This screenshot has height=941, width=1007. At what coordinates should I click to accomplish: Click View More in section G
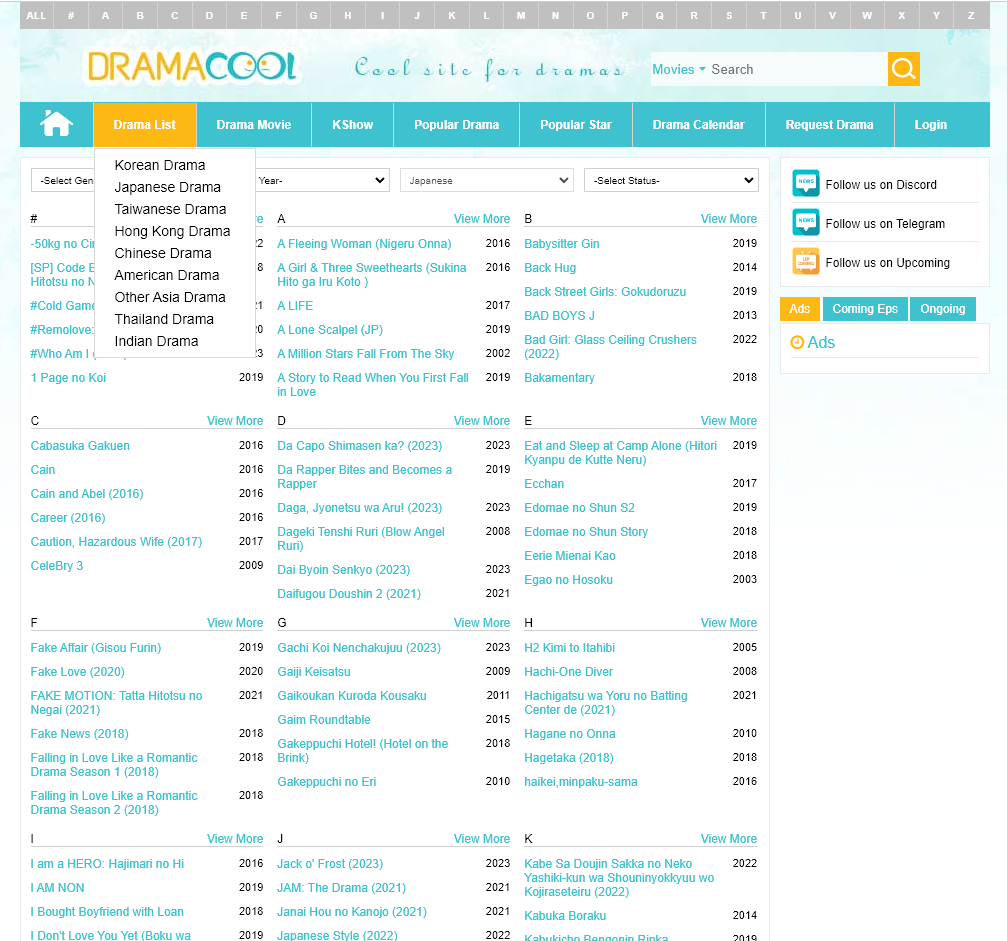tap(482, 622)
